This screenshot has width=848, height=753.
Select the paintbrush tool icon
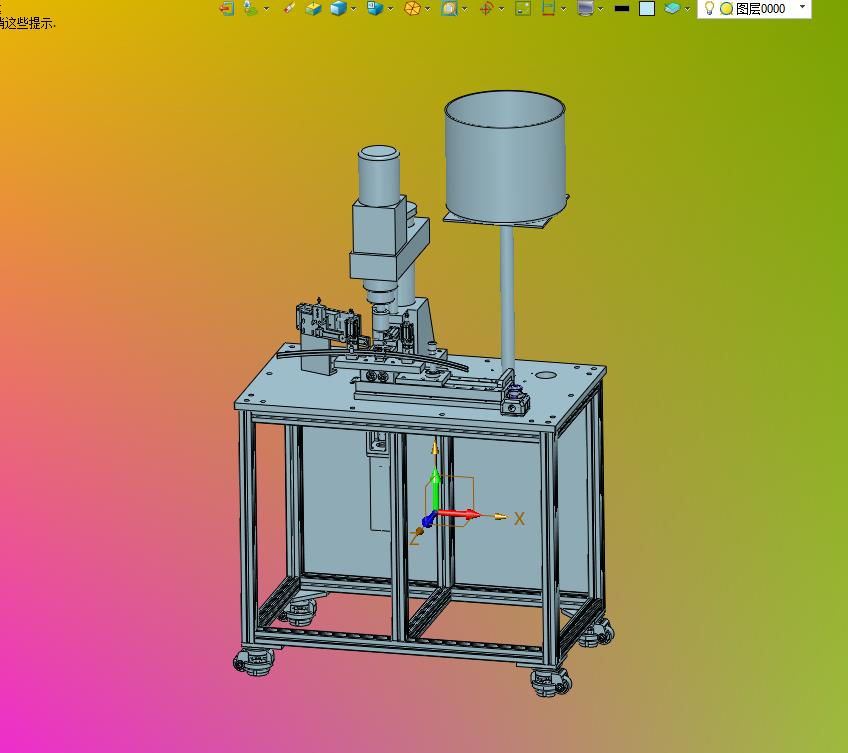pos(289,8)
